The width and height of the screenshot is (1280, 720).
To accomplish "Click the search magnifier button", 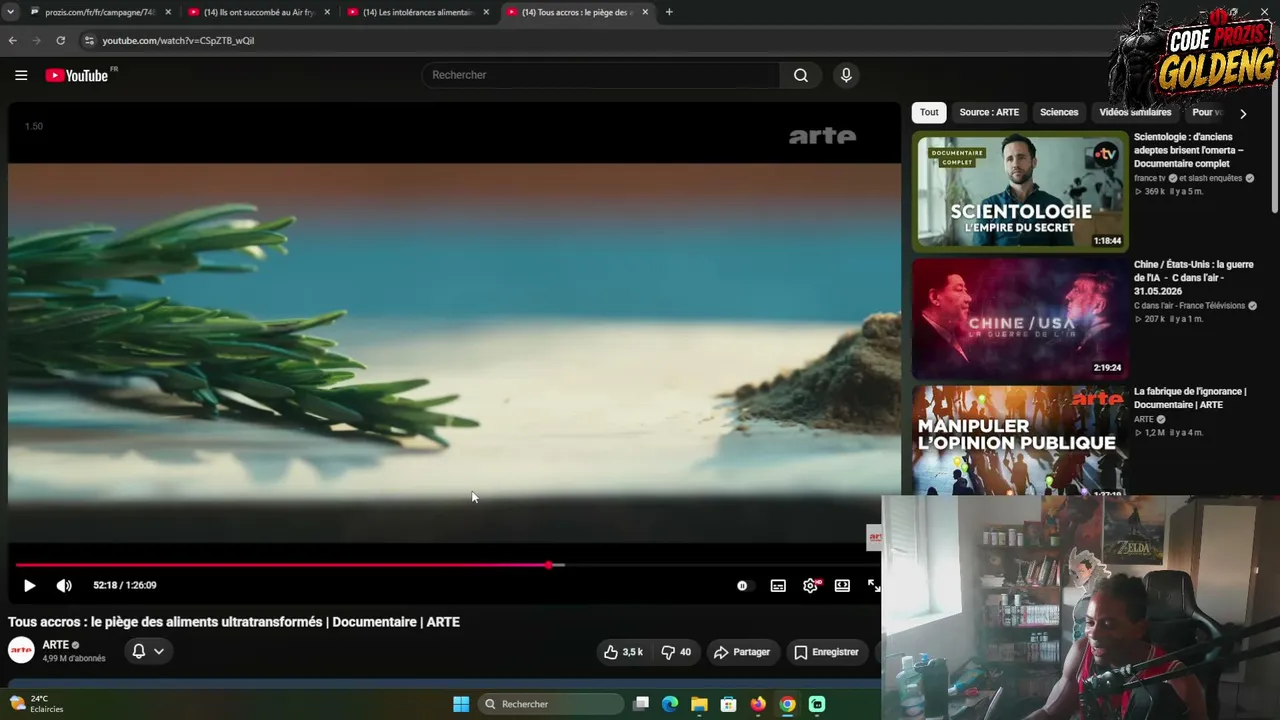I will click(801, 75).
